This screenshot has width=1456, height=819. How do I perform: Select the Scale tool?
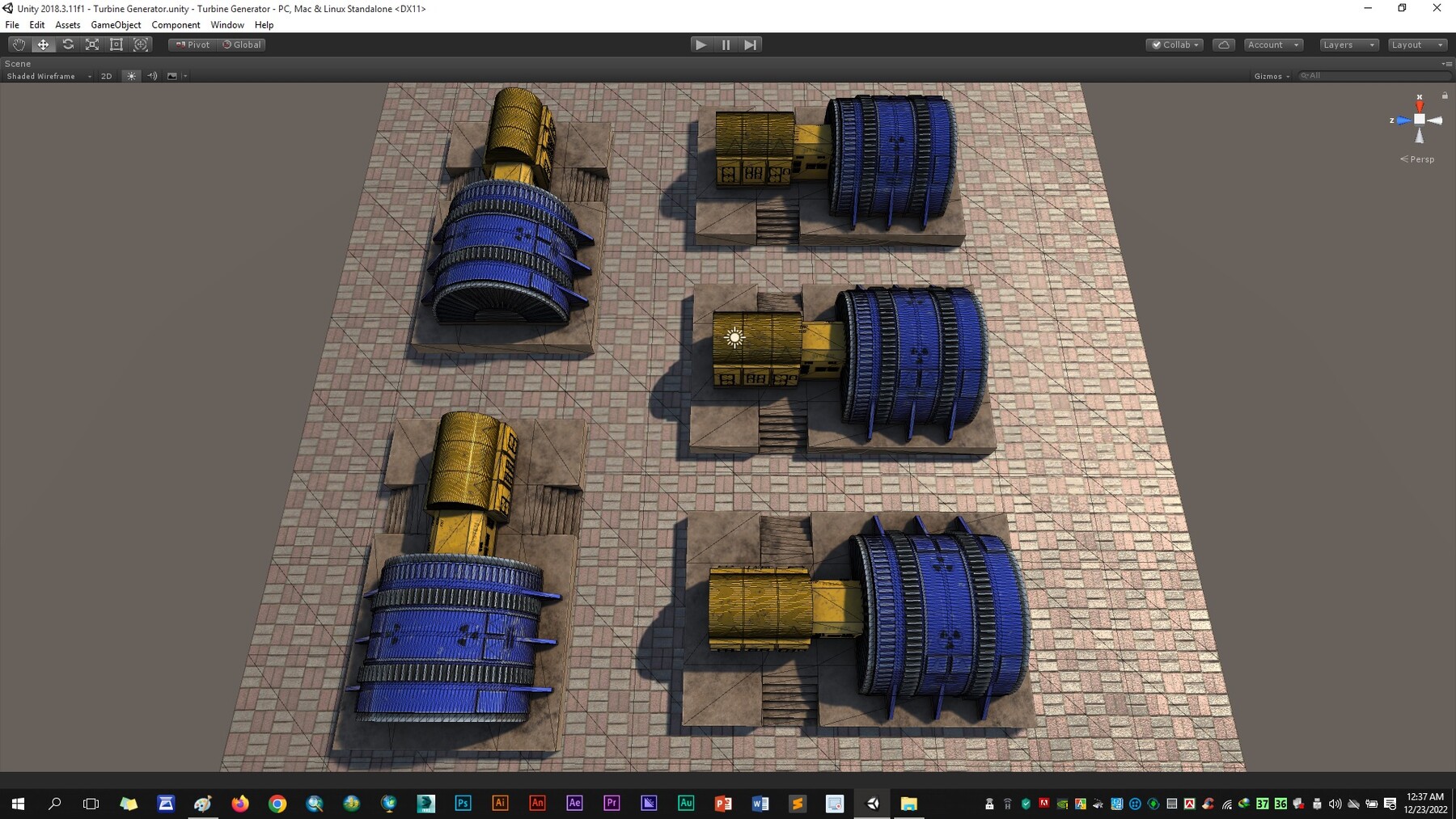(x=92, y=44)
